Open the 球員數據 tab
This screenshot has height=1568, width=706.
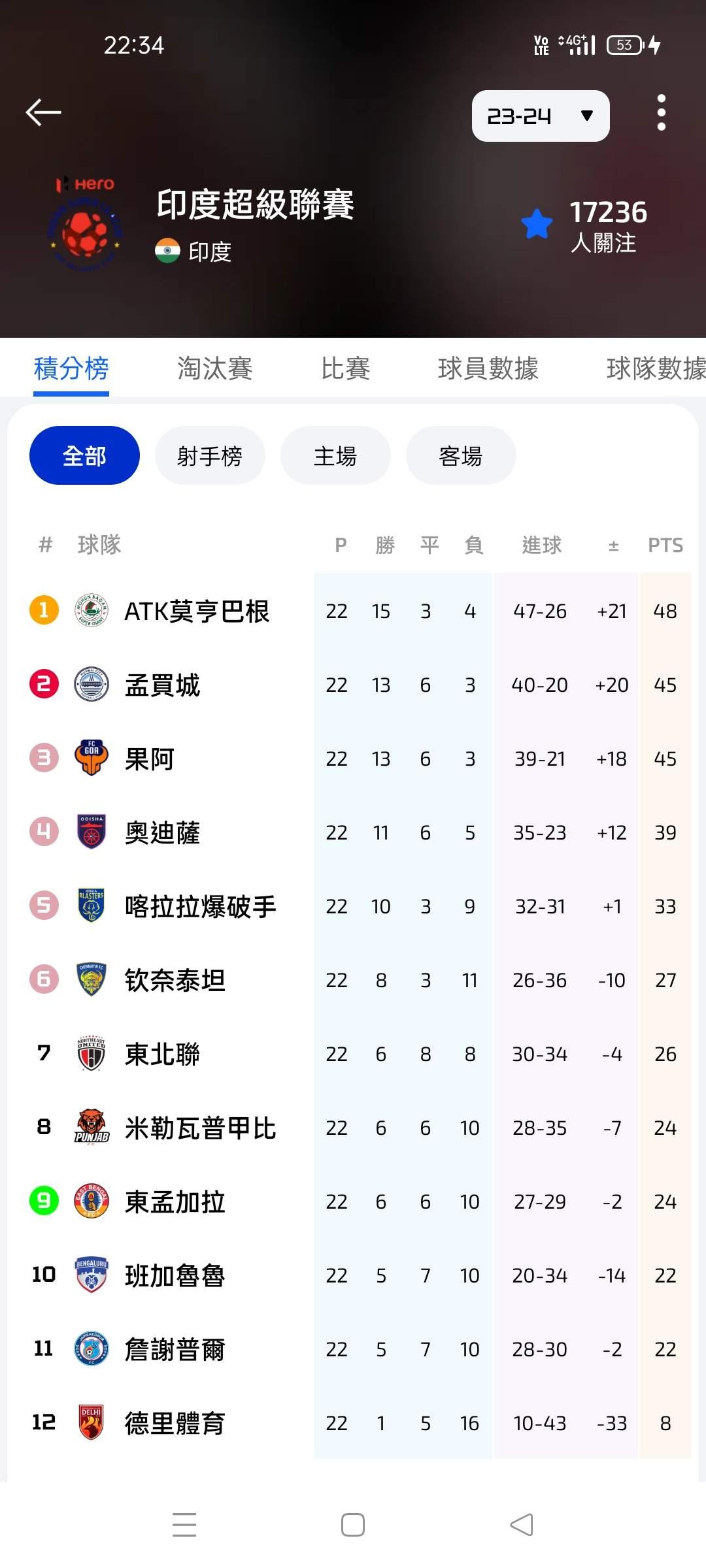point(488,368)
